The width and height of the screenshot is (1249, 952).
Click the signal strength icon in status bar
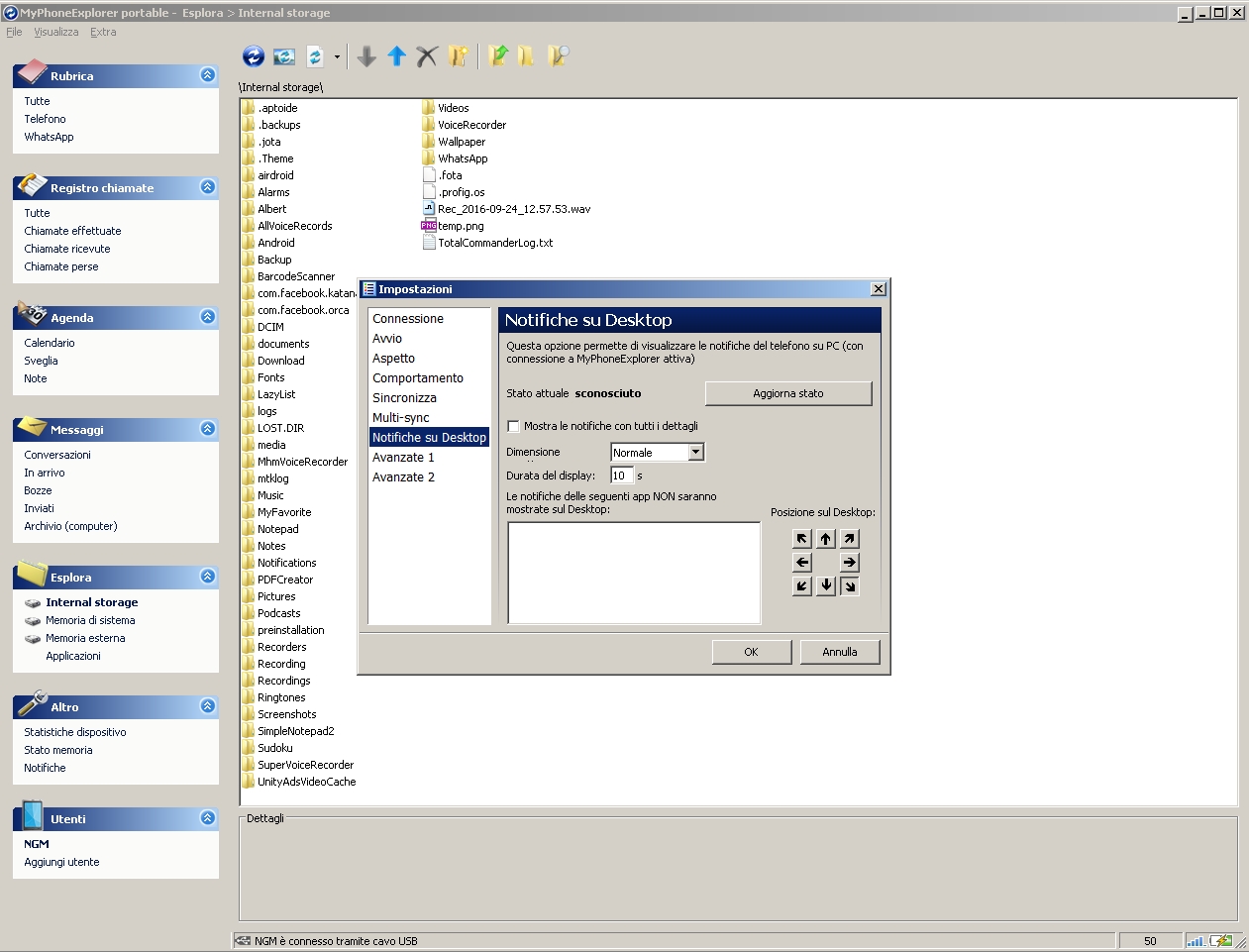[1196, 941]
